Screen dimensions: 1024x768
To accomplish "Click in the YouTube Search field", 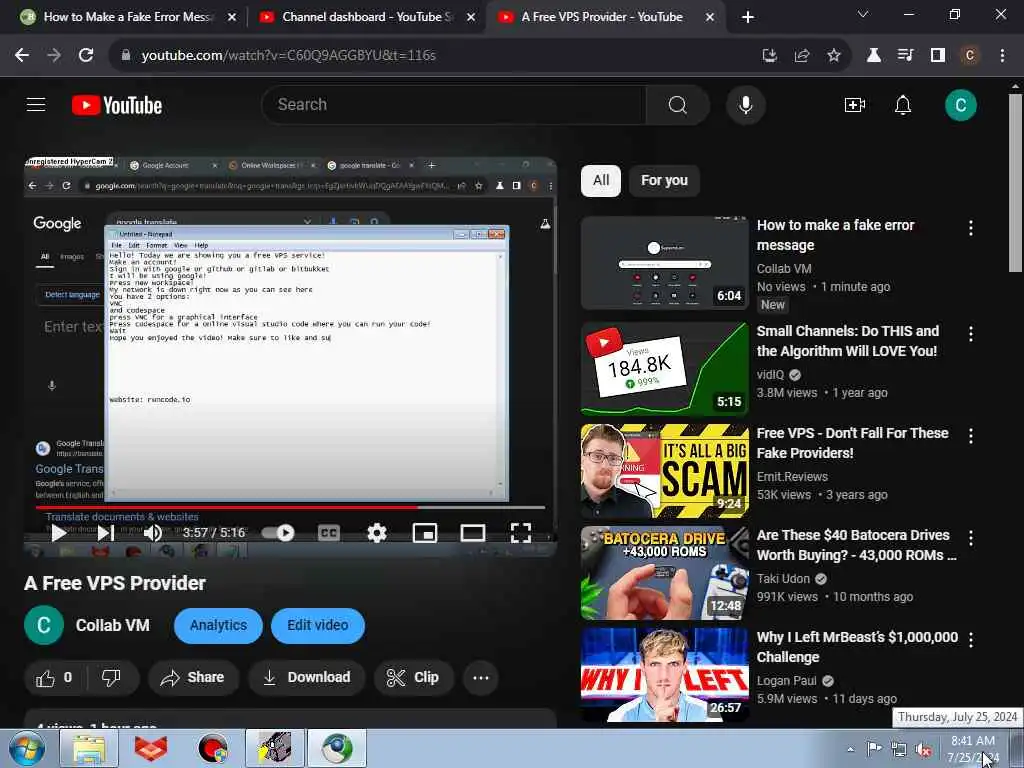I will [453, 104].
